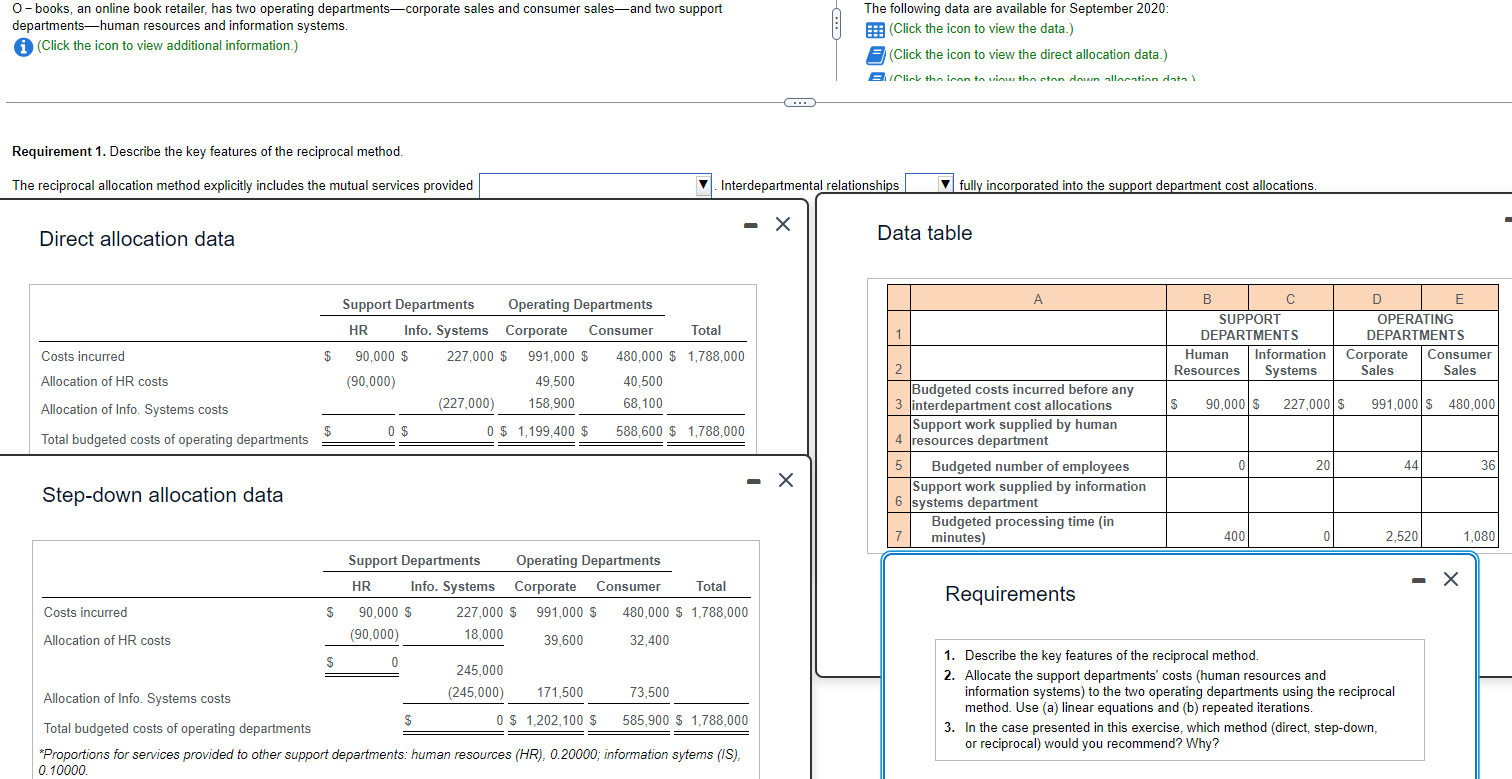Click 'Requirements' dialog title
Viewport: 1512px width, 779px height.
1010,594
